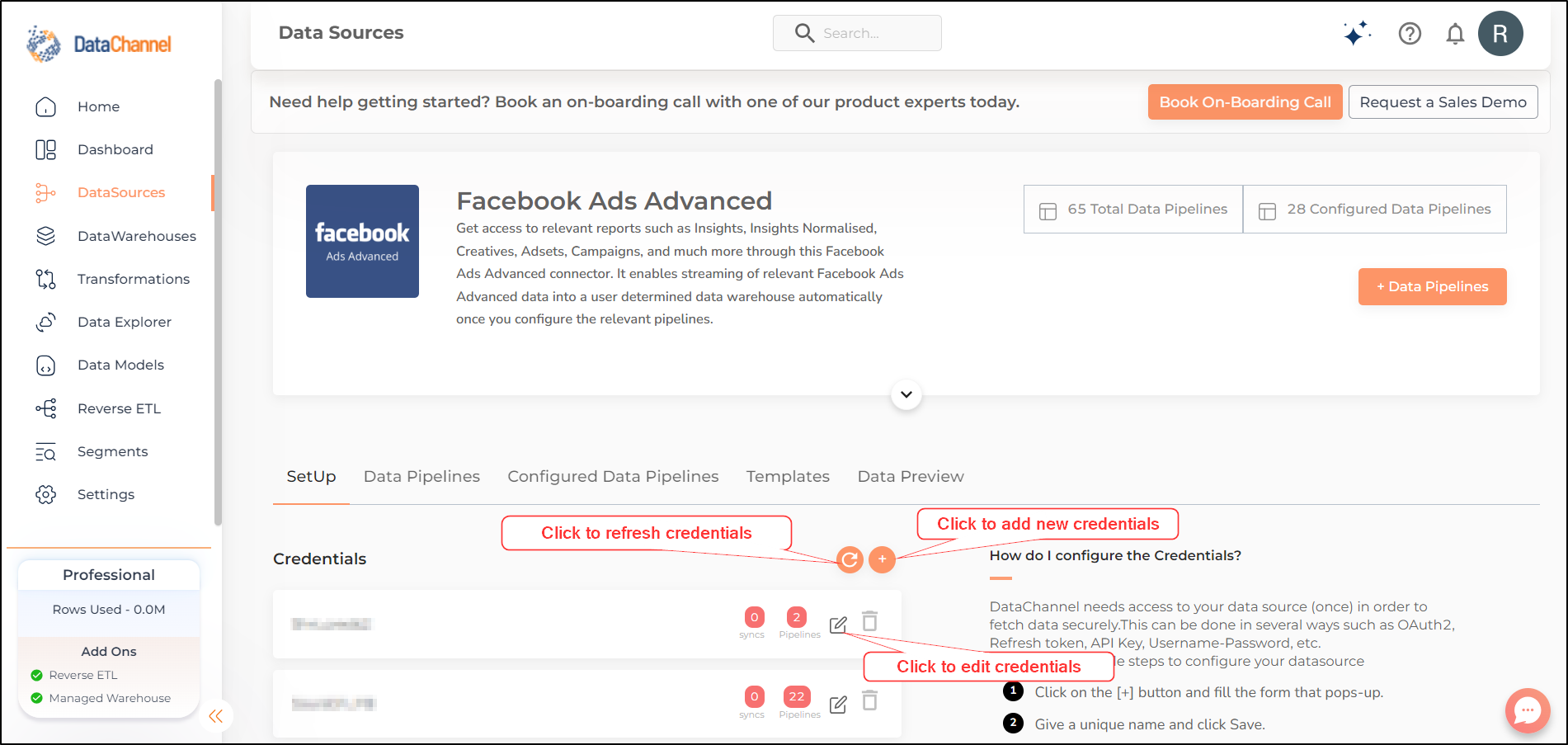Screen dimensions: 1568x745
Task: Edit the credential with 2 pipelines
Action: pos(838,625)
